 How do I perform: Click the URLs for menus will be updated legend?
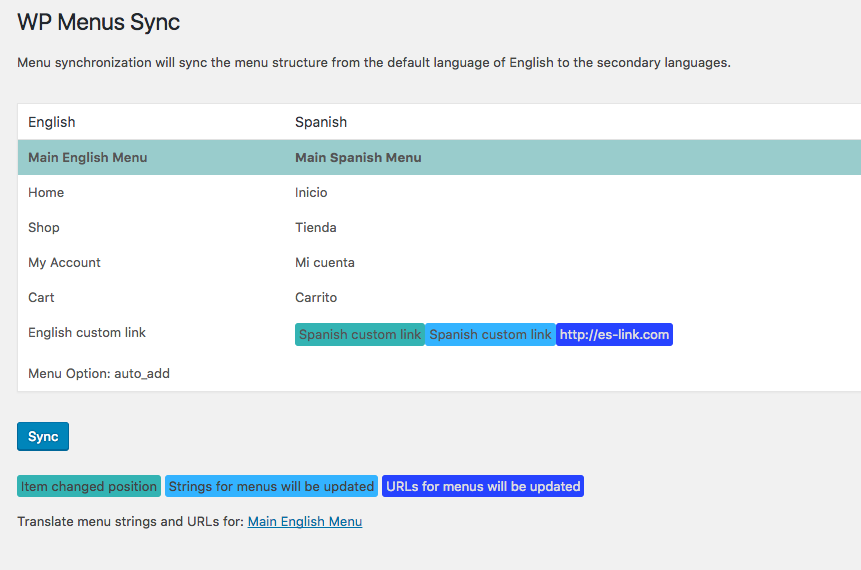tap(483, 487)
